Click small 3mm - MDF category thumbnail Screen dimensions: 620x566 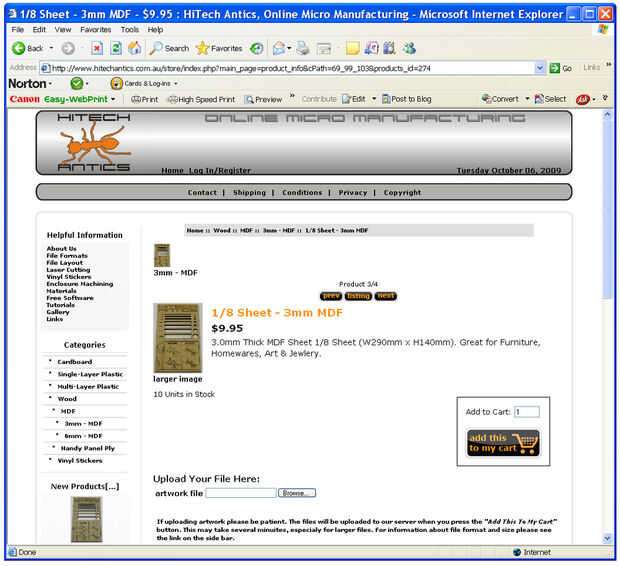162,256
